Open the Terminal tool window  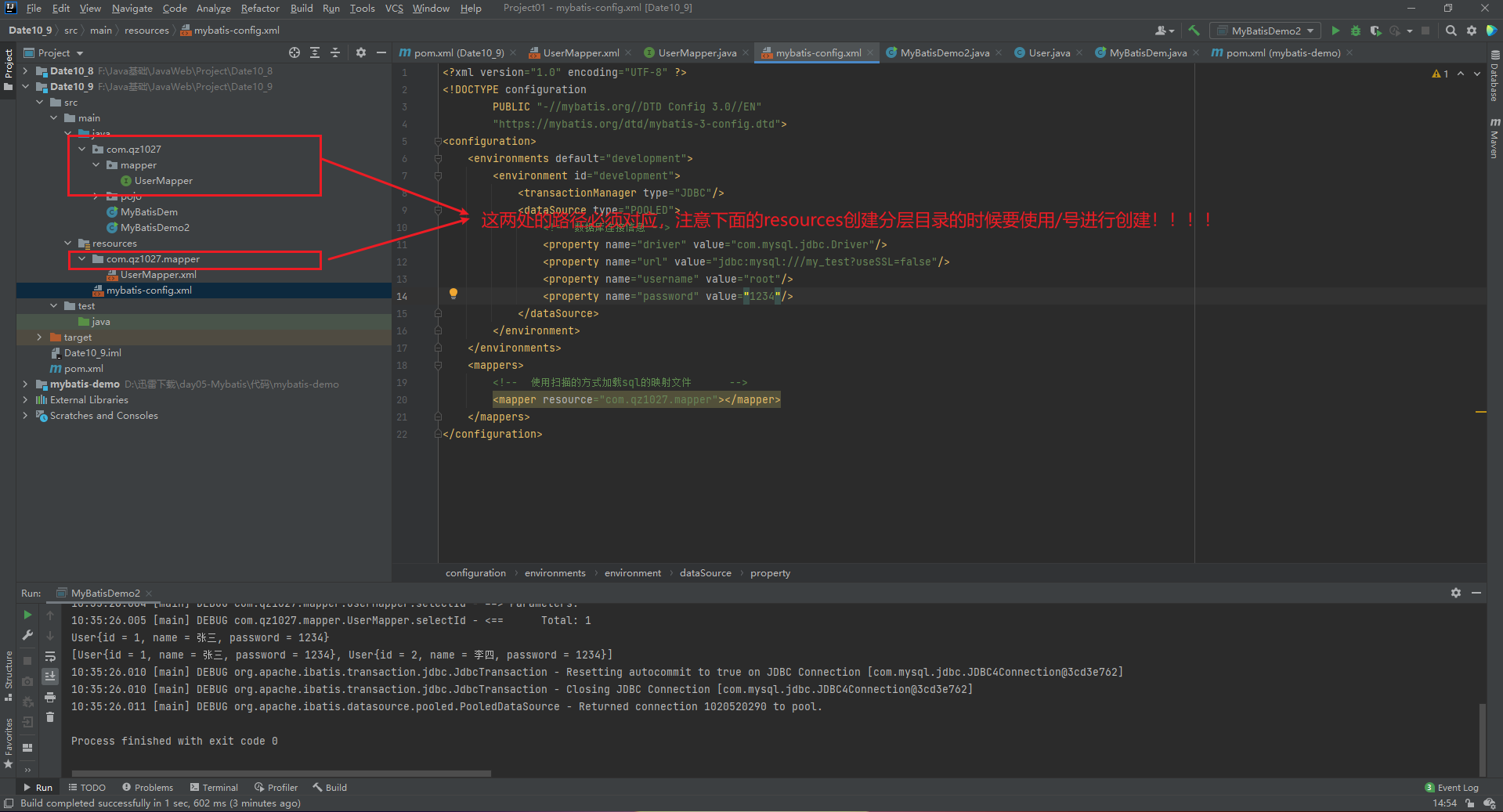coord(214,788)
